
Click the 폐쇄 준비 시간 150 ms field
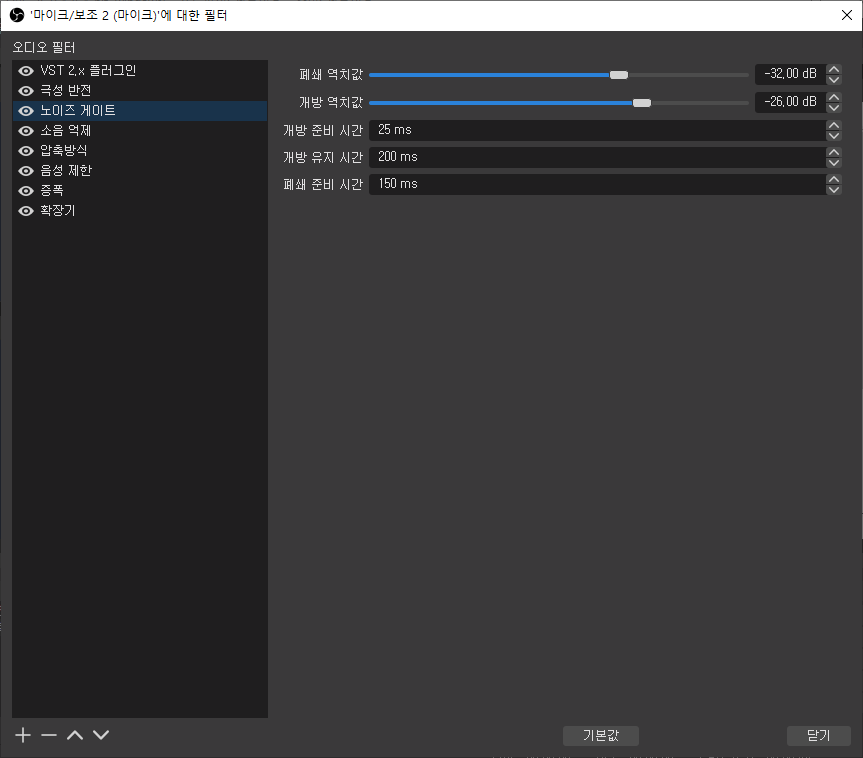(x=598, y=184)
